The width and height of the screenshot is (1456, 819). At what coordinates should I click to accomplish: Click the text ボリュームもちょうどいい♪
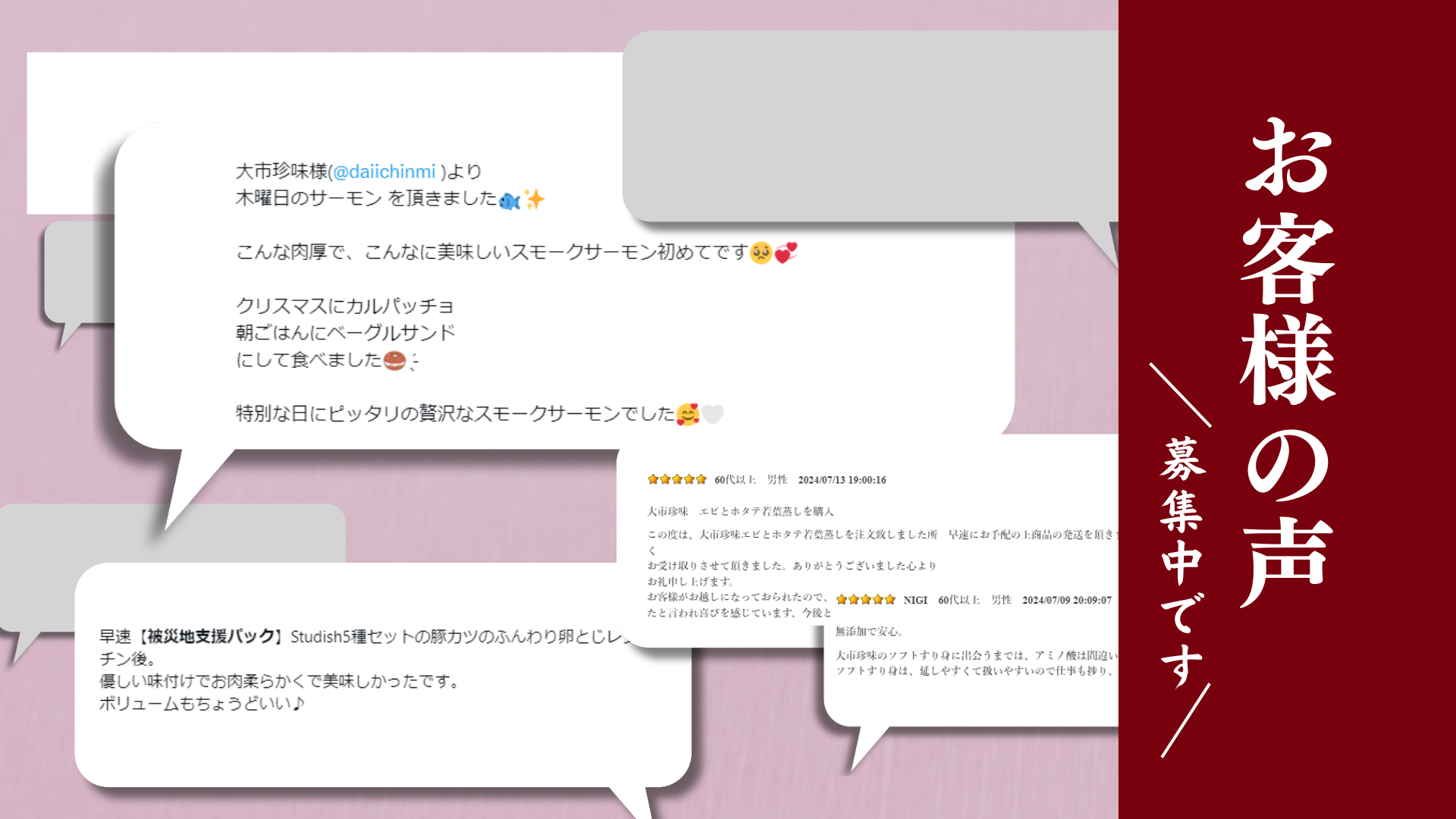(x=202, y=704)
